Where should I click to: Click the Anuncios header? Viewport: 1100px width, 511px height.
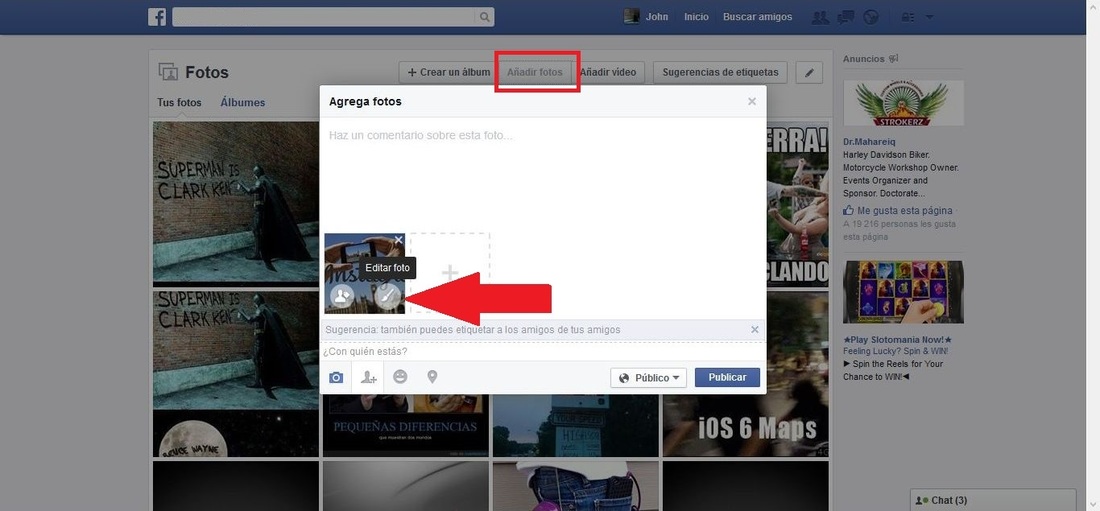click(864, 59)
